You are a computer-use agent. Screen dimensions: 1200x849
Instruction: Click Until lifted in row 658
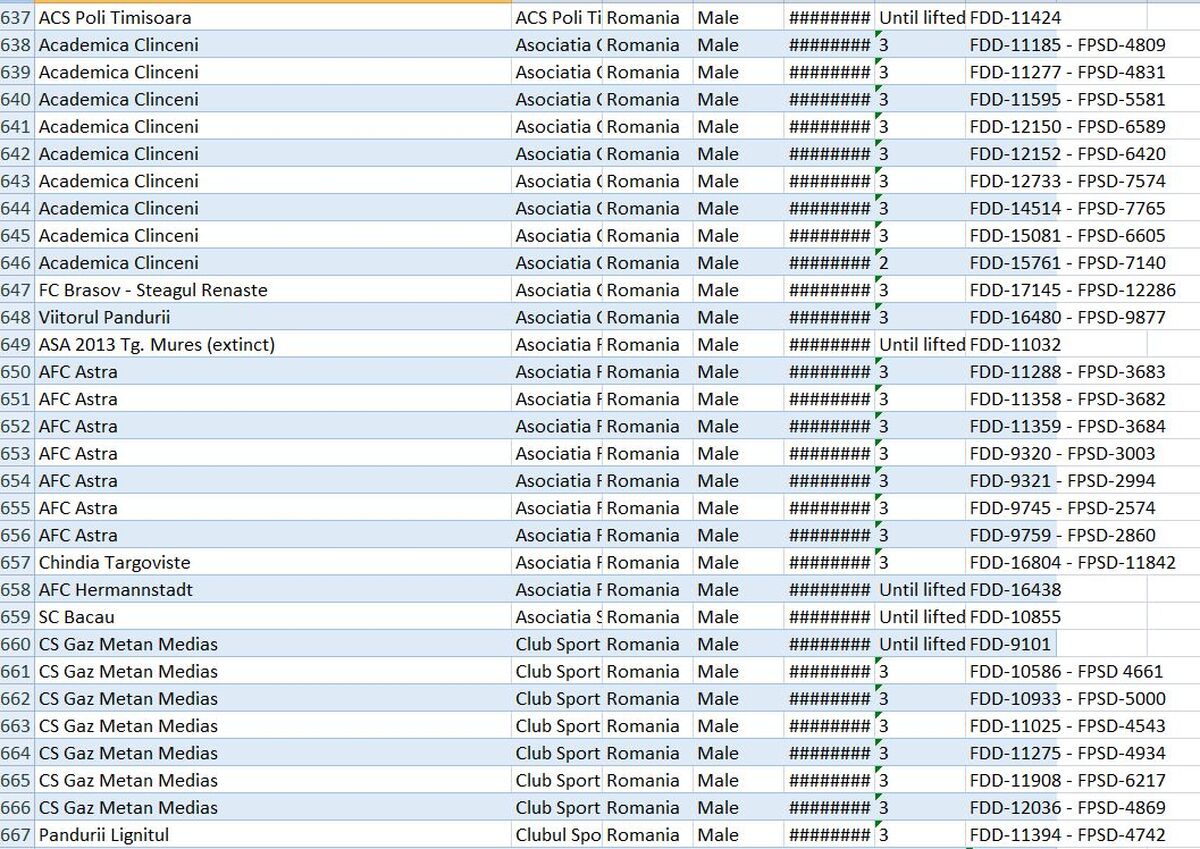pos(920,589)
